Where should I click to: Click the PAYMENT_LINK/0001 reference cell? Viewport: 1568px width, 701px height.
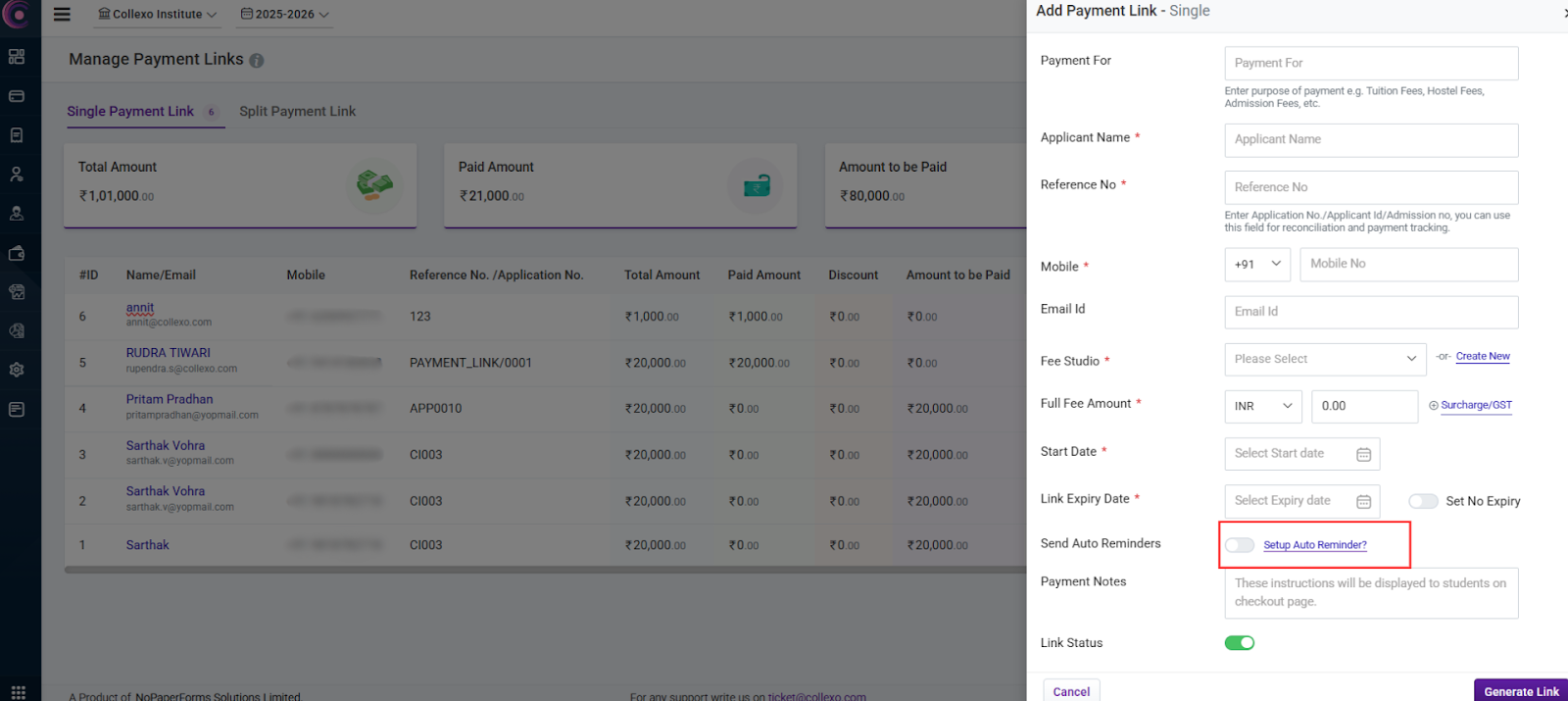click(x=470, y=363)
